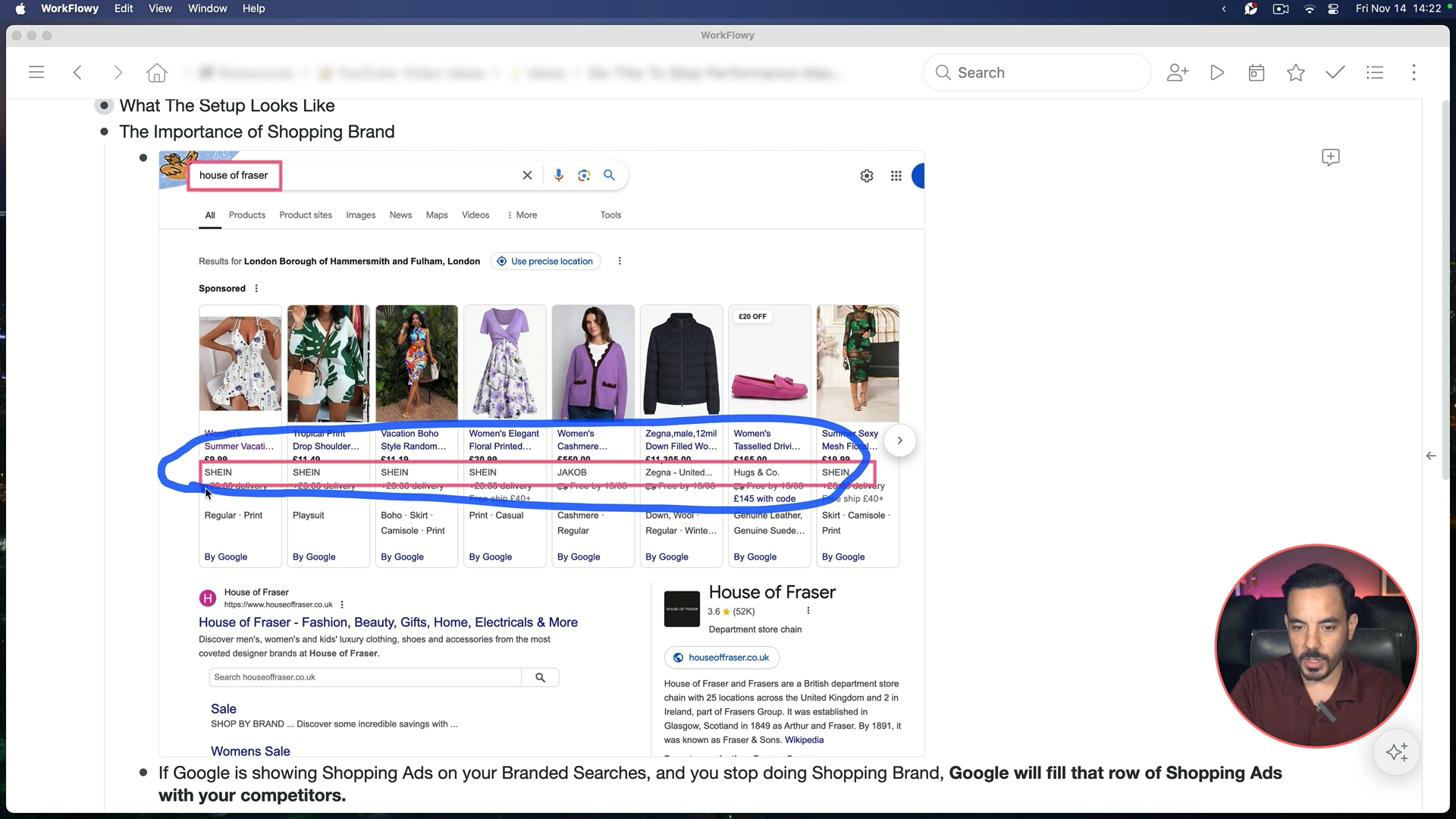Open sharing via the add-person icon

point(1178,72)
